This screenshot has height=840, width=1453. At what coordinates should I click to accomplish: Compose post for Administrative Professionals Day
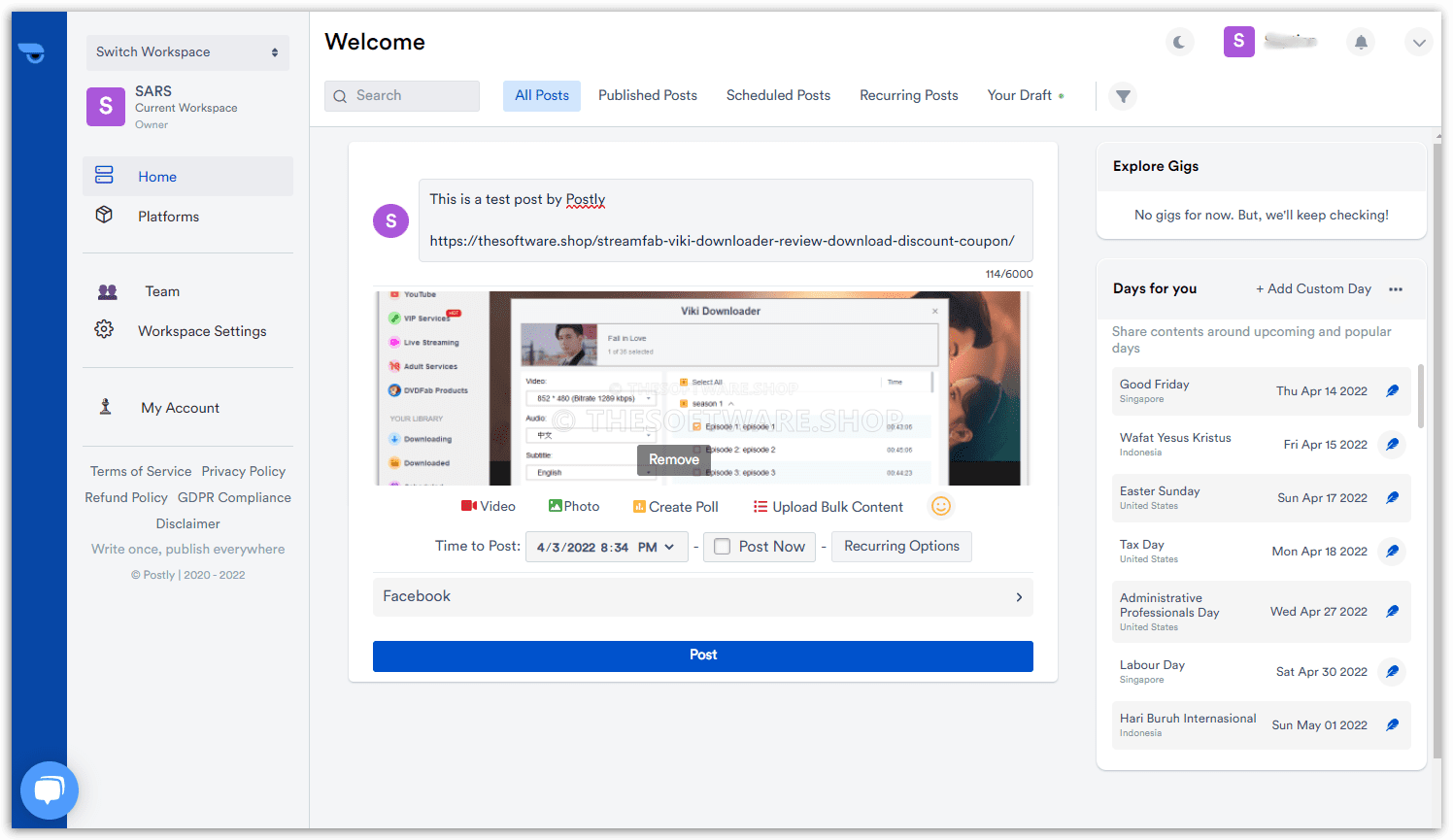(x=1392, y=611)
